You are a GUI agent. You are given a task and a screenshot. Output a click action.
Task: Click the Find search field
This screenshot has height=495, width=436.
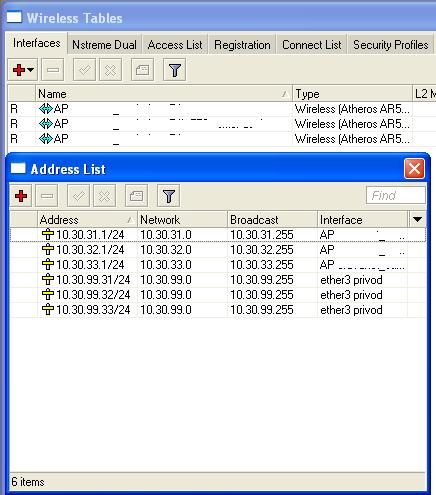point(396,195)
